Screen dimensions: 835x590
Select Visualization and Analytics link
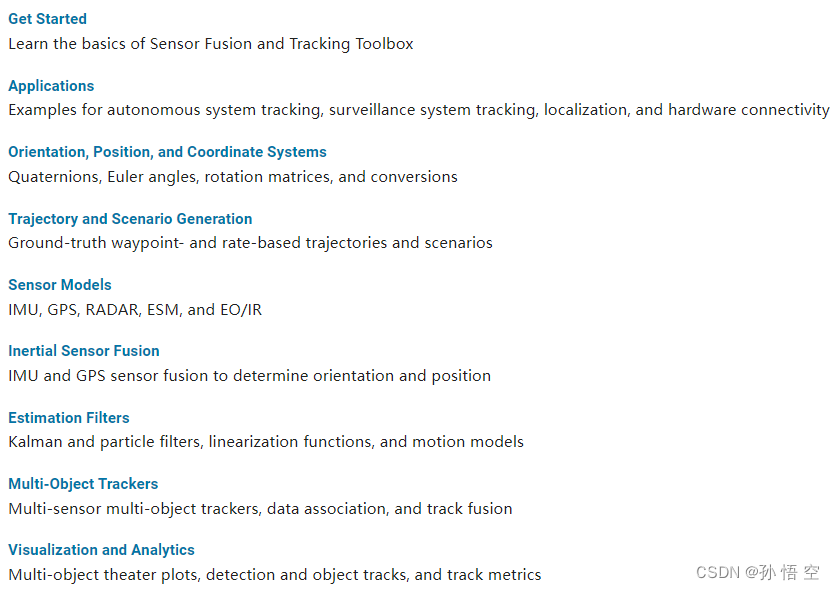pyautogui.click(x=101, y=550)
